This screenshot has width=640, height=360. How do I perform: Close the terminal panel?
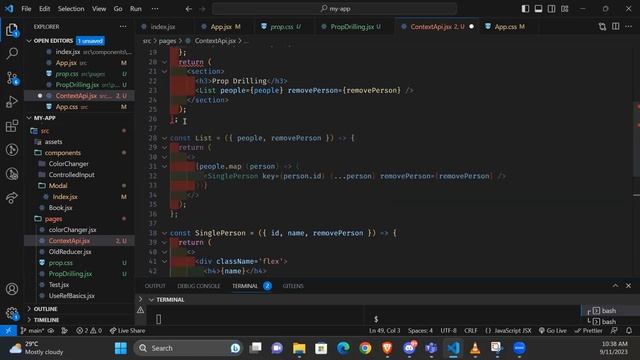629,286
